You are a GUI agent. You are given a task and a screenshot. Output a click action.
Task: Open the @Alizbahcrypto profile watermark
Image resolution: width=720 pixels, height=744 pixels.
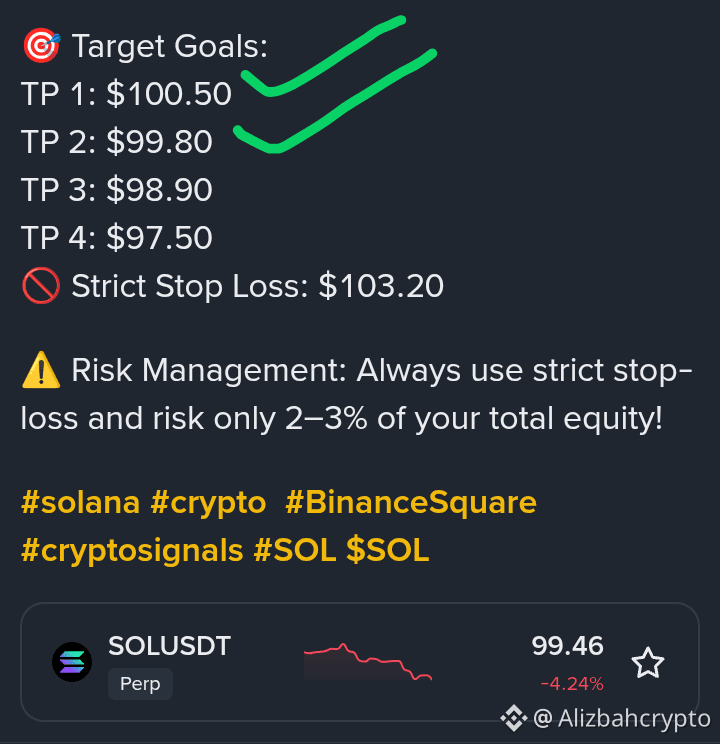tap(621, 718)
